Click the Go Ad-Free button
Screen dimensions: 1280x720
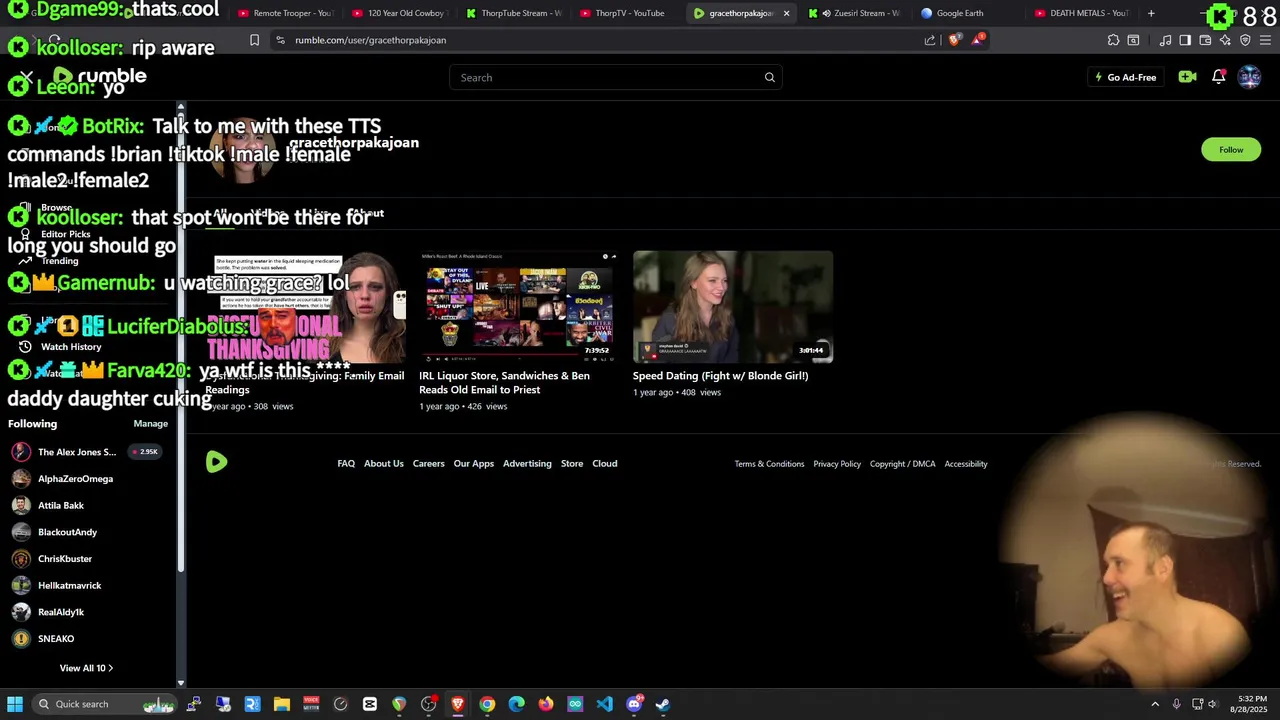click(1125, 77)
